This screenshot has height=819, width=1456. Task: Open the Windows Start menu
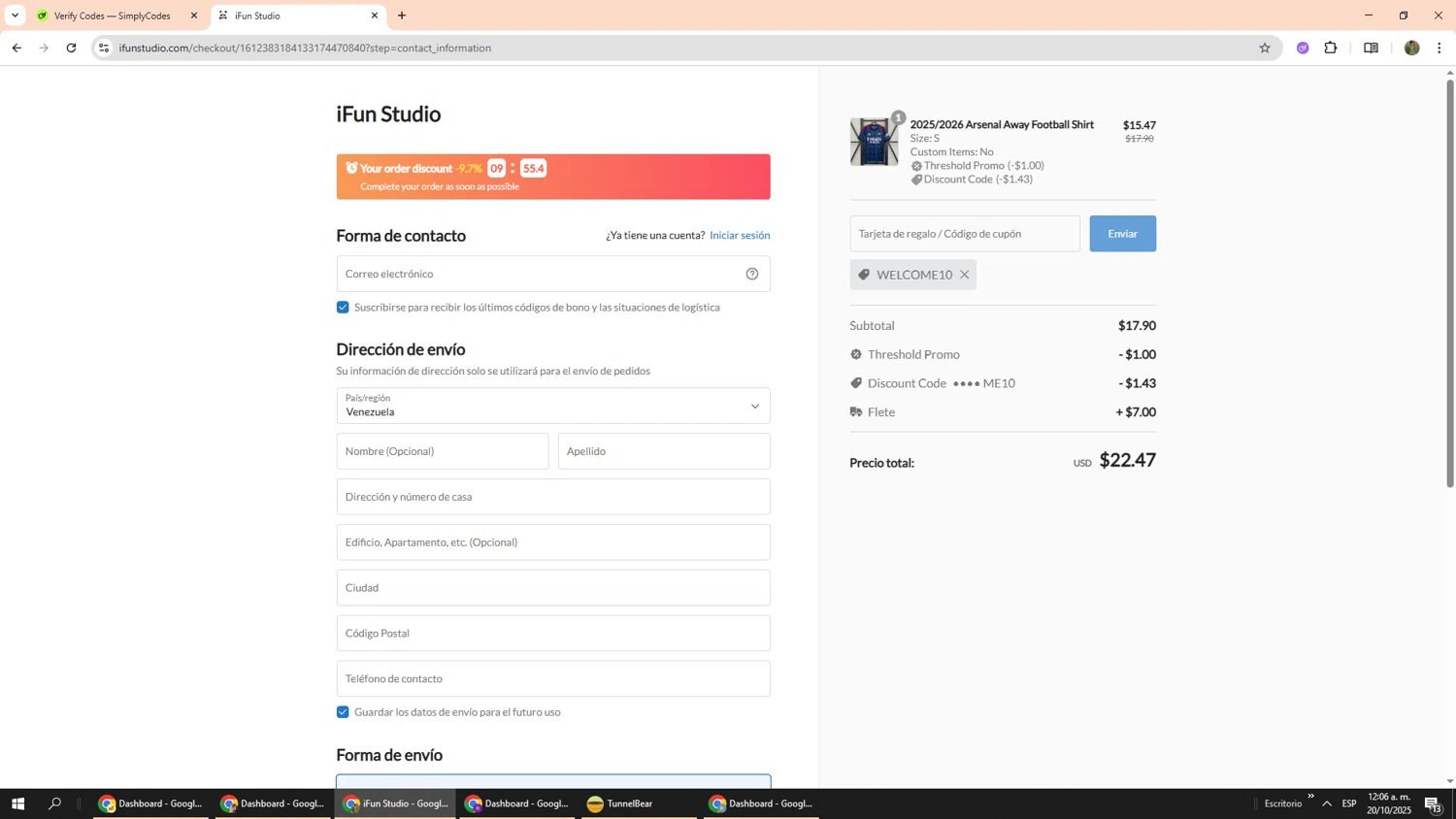click(x=17, y=803)
